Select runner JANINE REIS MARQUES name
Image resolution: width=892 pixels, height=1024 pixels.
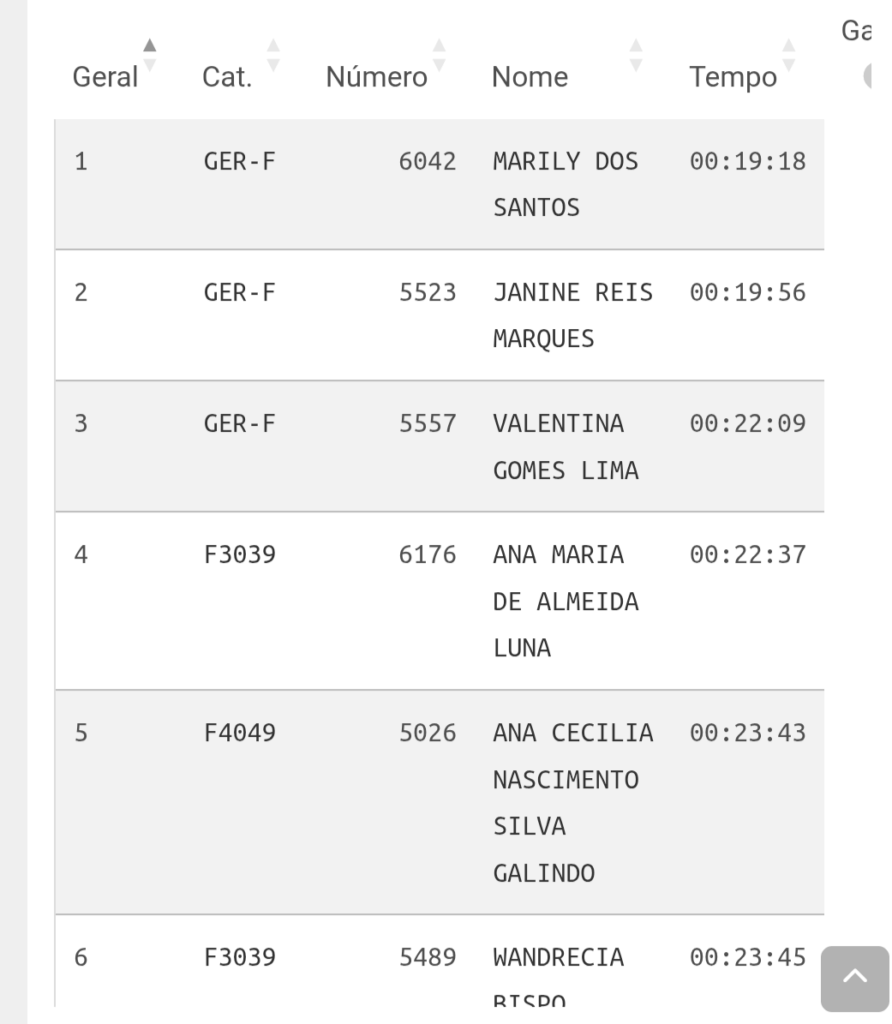tap(573, 315)
